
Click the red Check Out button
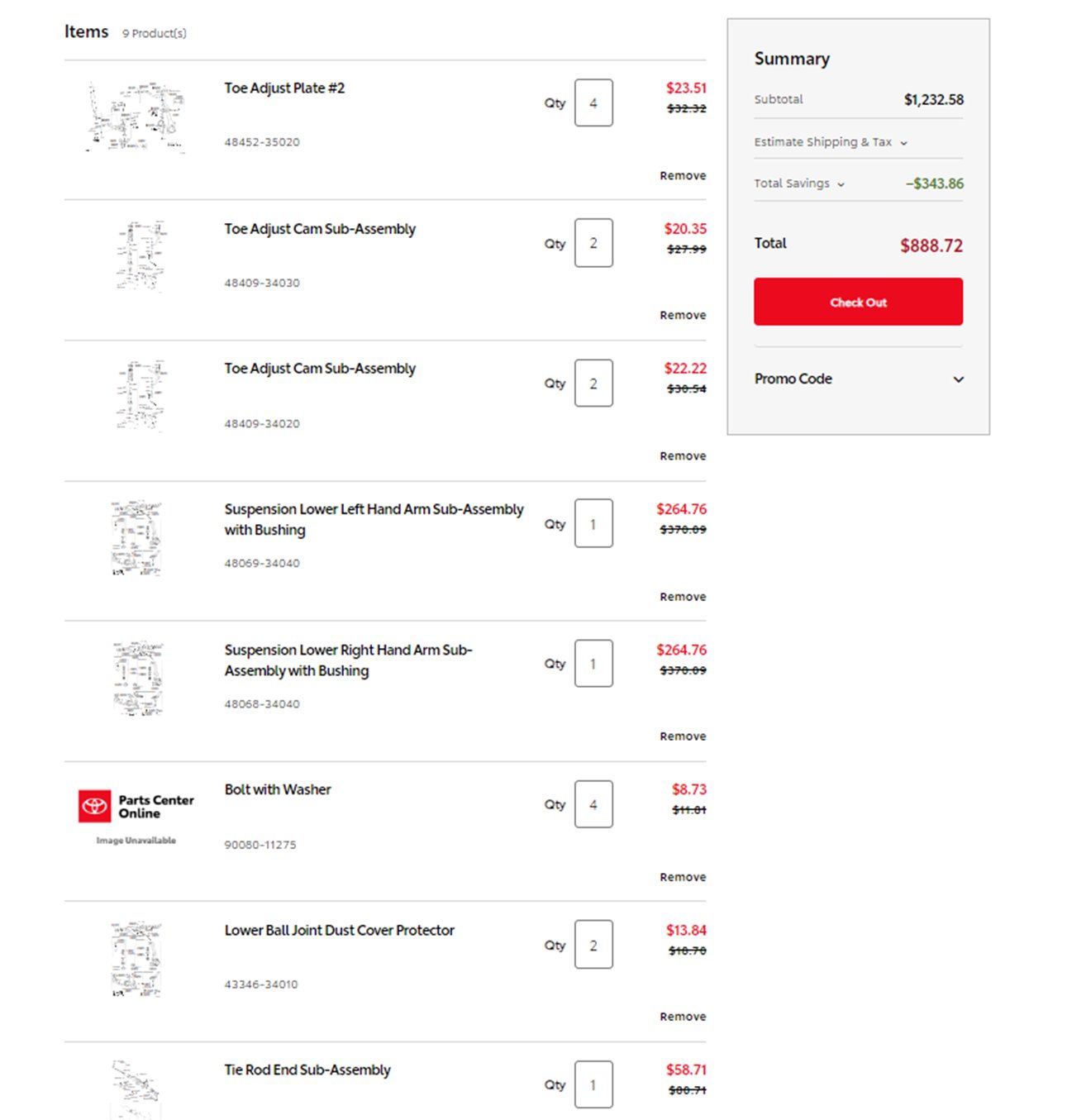858,302
